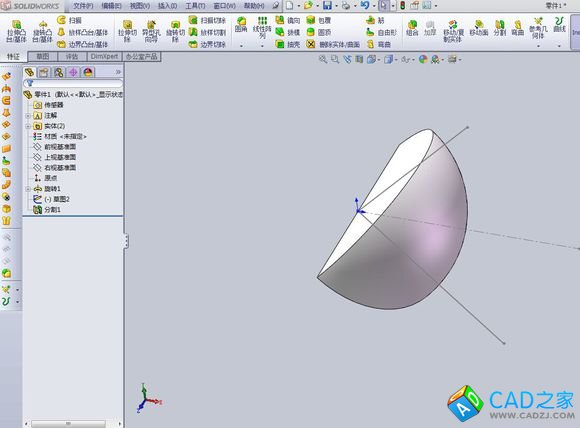580x428 pixels.
Task: Select the 圆角 fillet tool
Action: pyautogui.click(x=241, y=24)
